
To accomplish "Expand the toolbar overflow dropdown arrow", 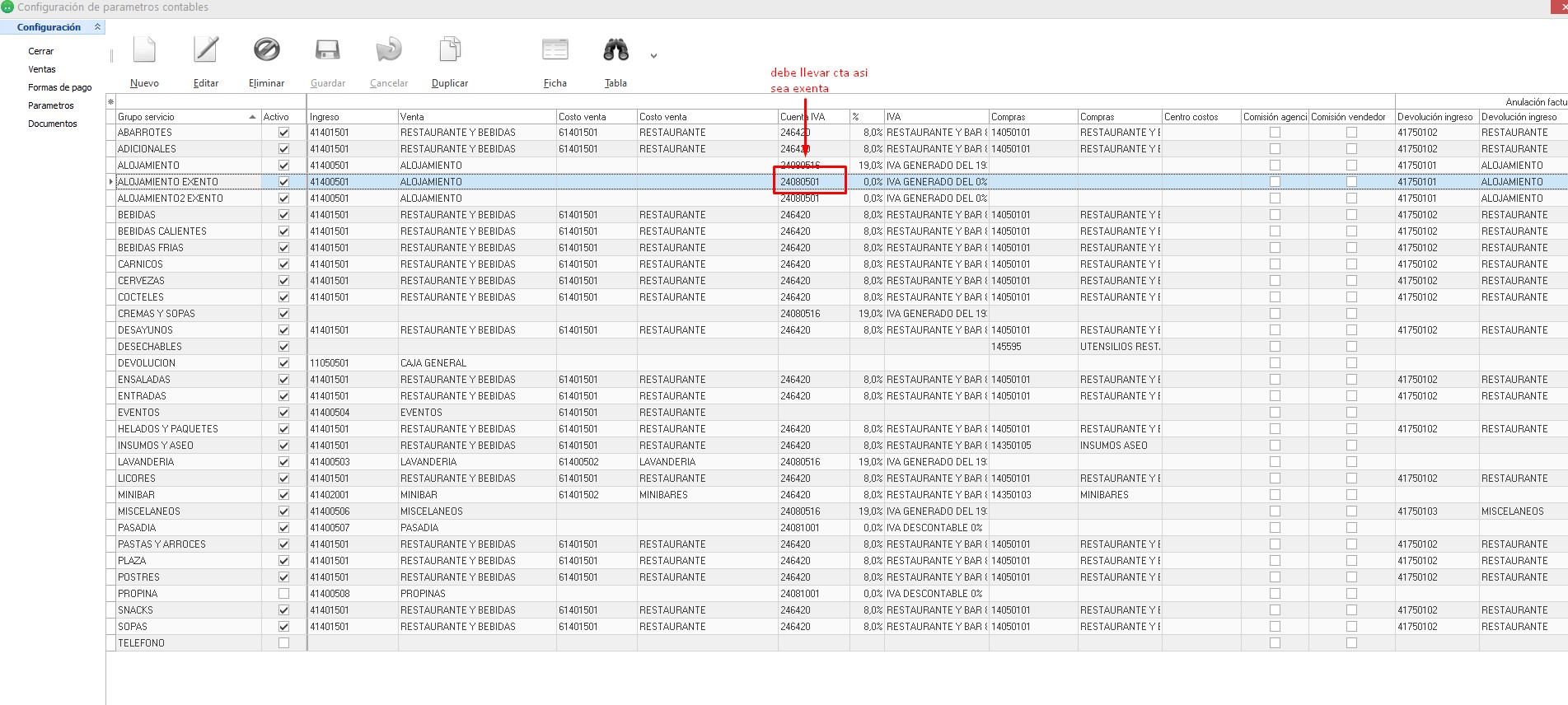I will pos(653,56).
